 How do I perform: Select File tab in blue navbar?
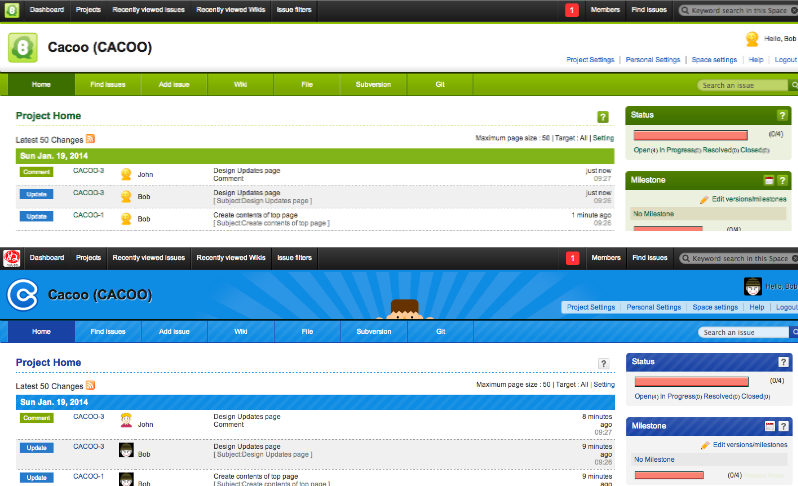(x=307, y=331)
